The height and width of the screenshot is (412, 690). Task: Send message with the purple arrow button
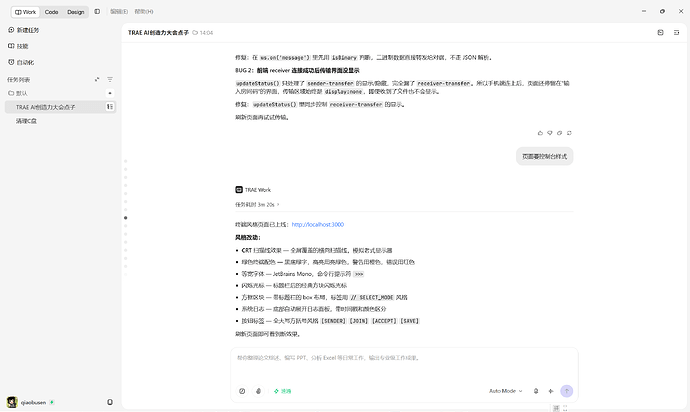(x=566, y=391)
